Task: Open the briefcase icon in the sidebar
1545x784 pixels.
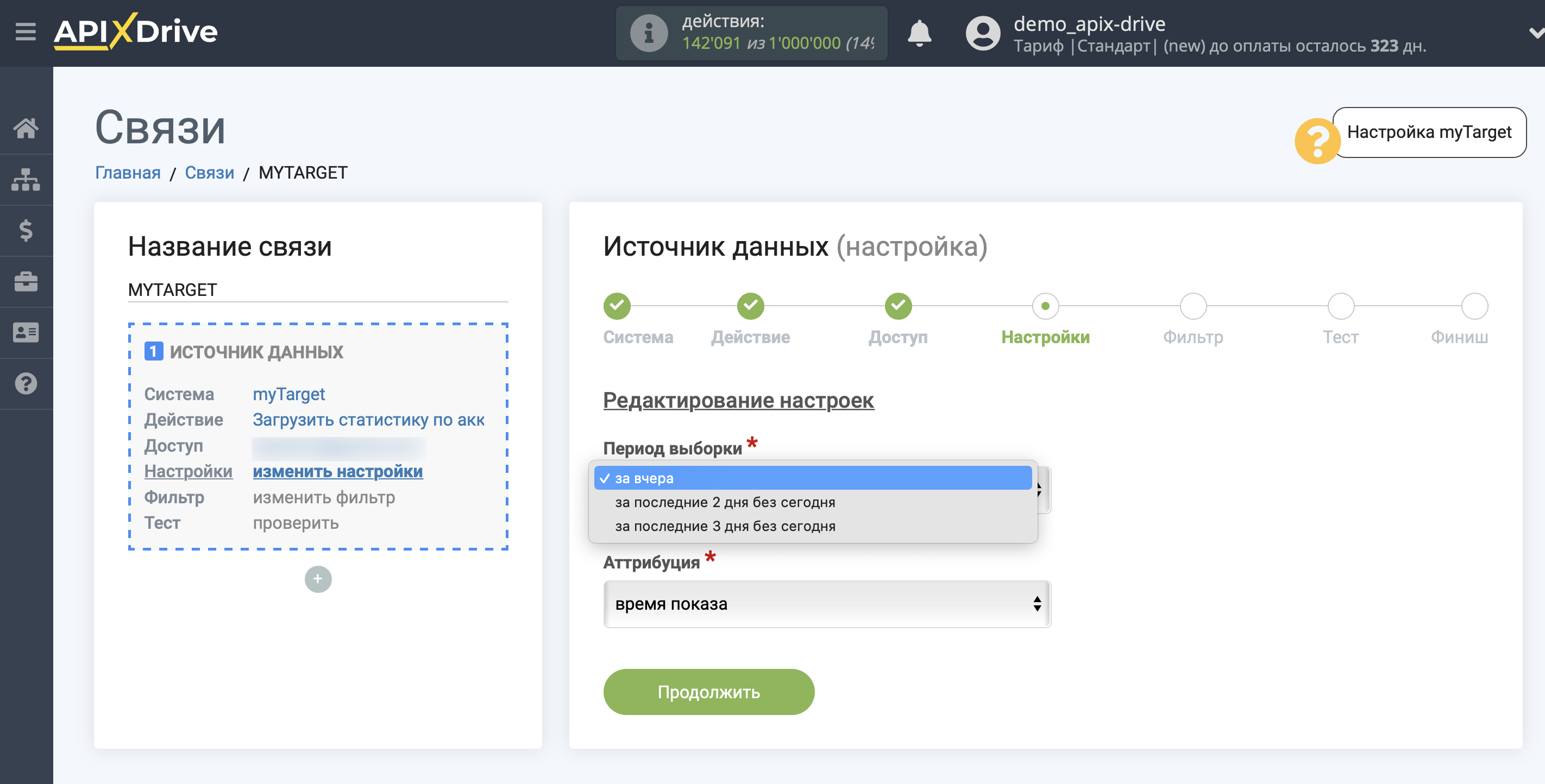Action: (x=26, y=281)
